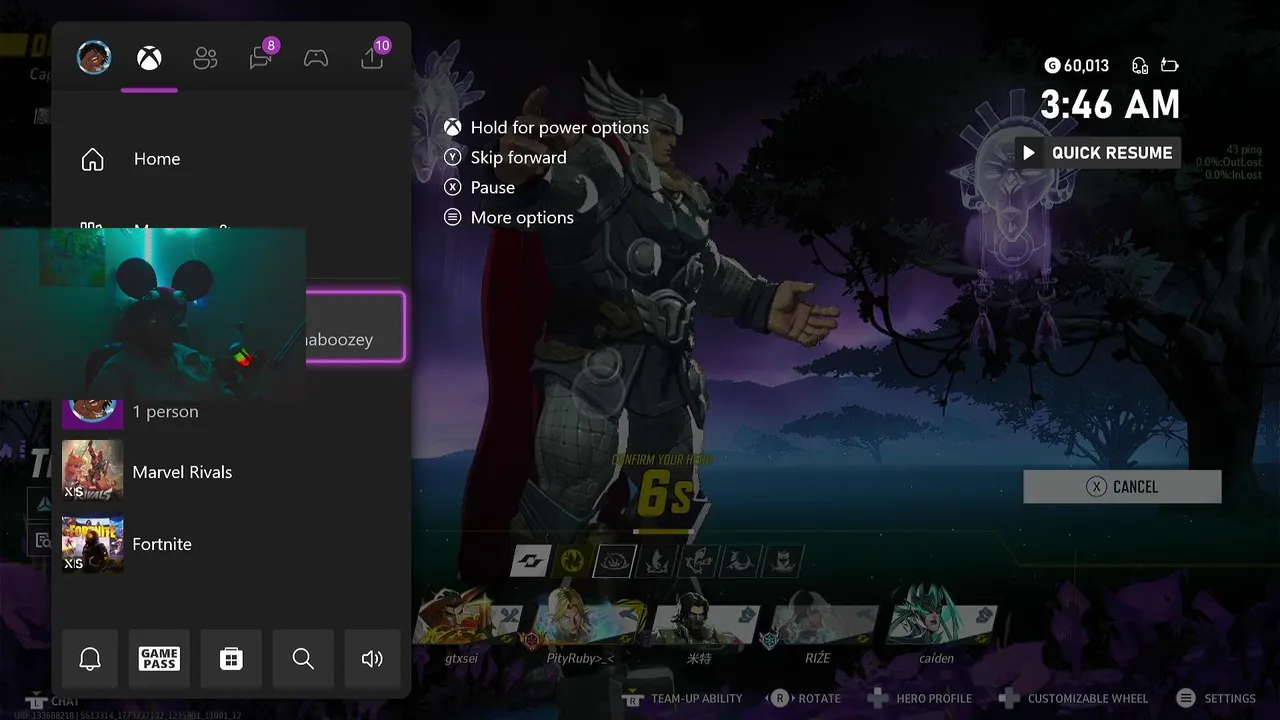
Task: Open the in-game Chat prompt
Action: tap(53, 701)
